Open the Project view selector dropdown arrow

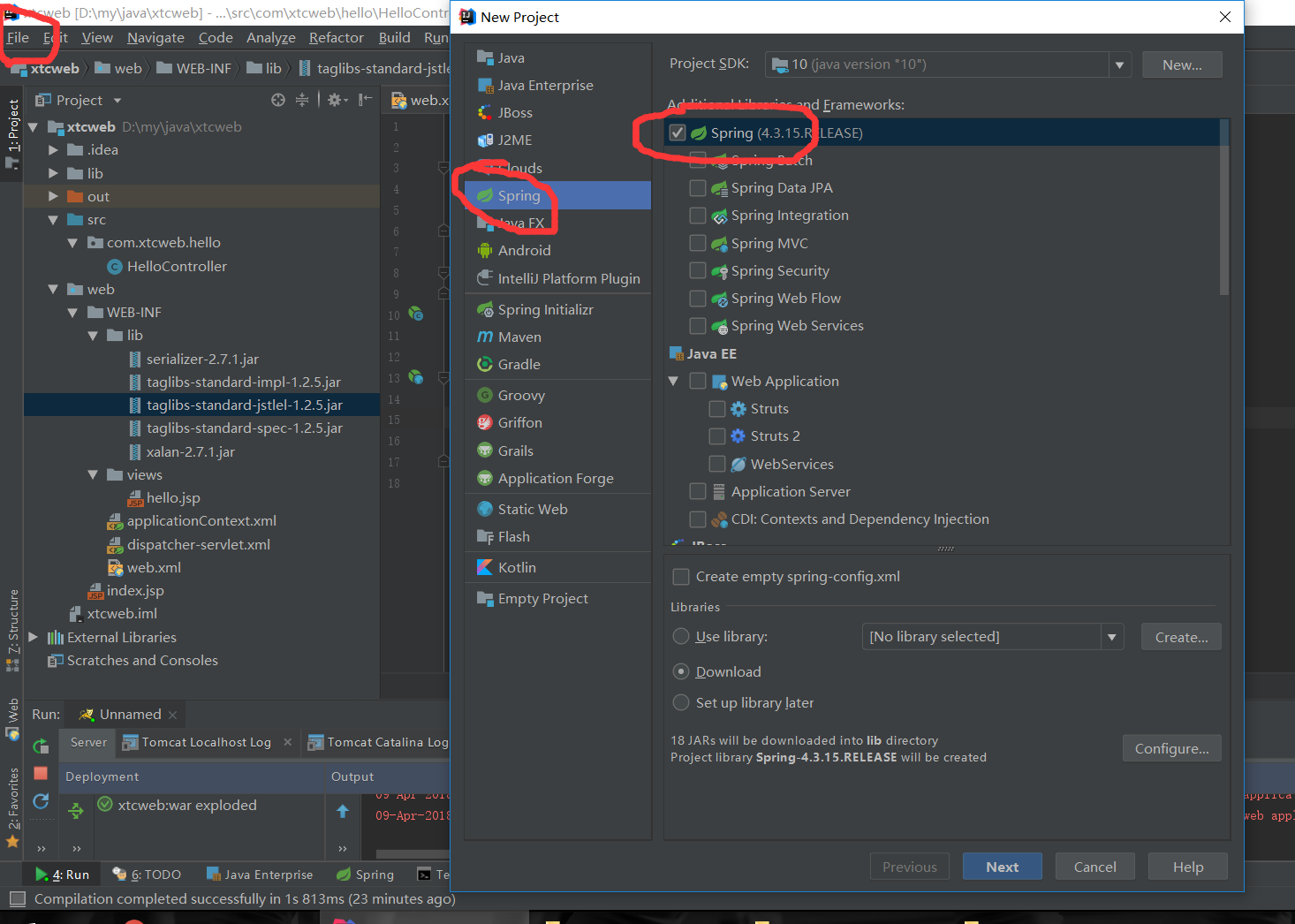point(117,100)
